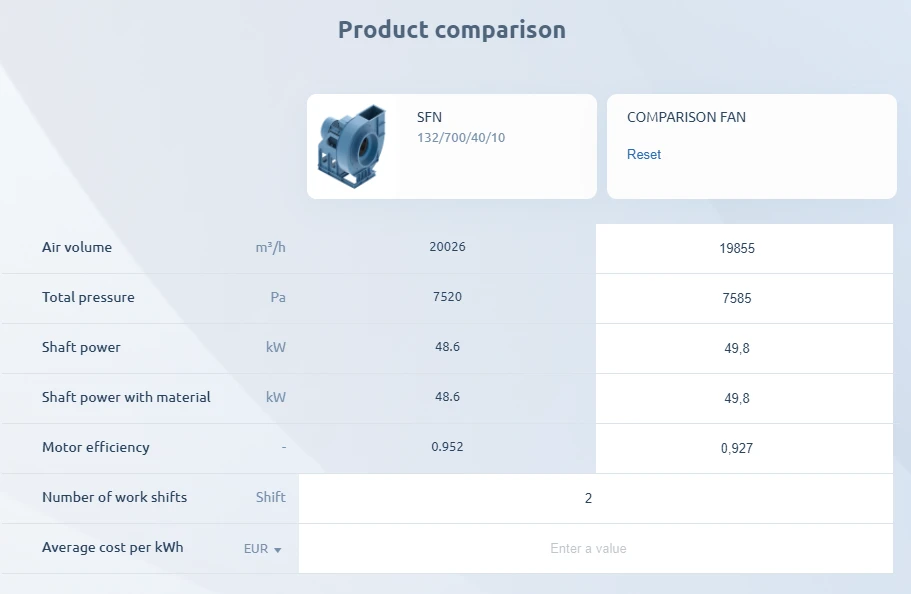Click the Reset link under Comparison Fan
This screenshot has width=911, height=594.
click(644, 155)
